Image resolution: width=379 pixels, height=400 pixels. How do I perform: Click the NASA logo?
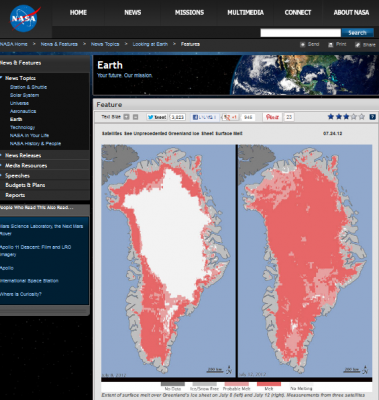pos(24,19)
